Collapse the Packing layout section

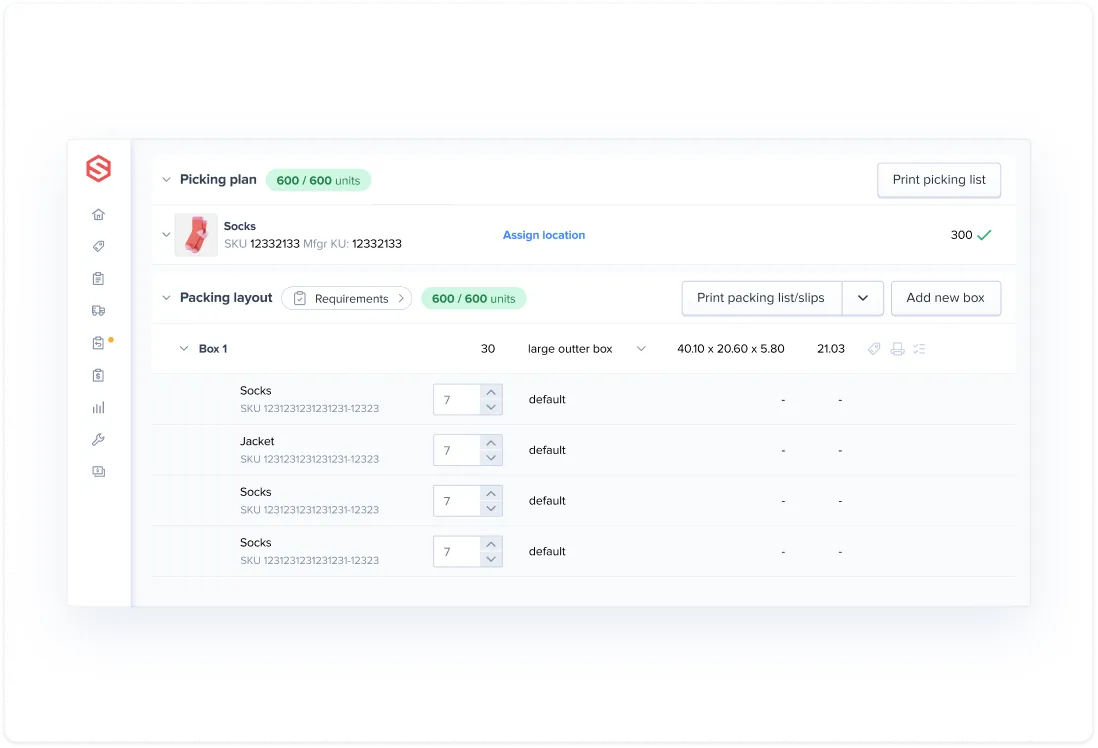(166, 298)
